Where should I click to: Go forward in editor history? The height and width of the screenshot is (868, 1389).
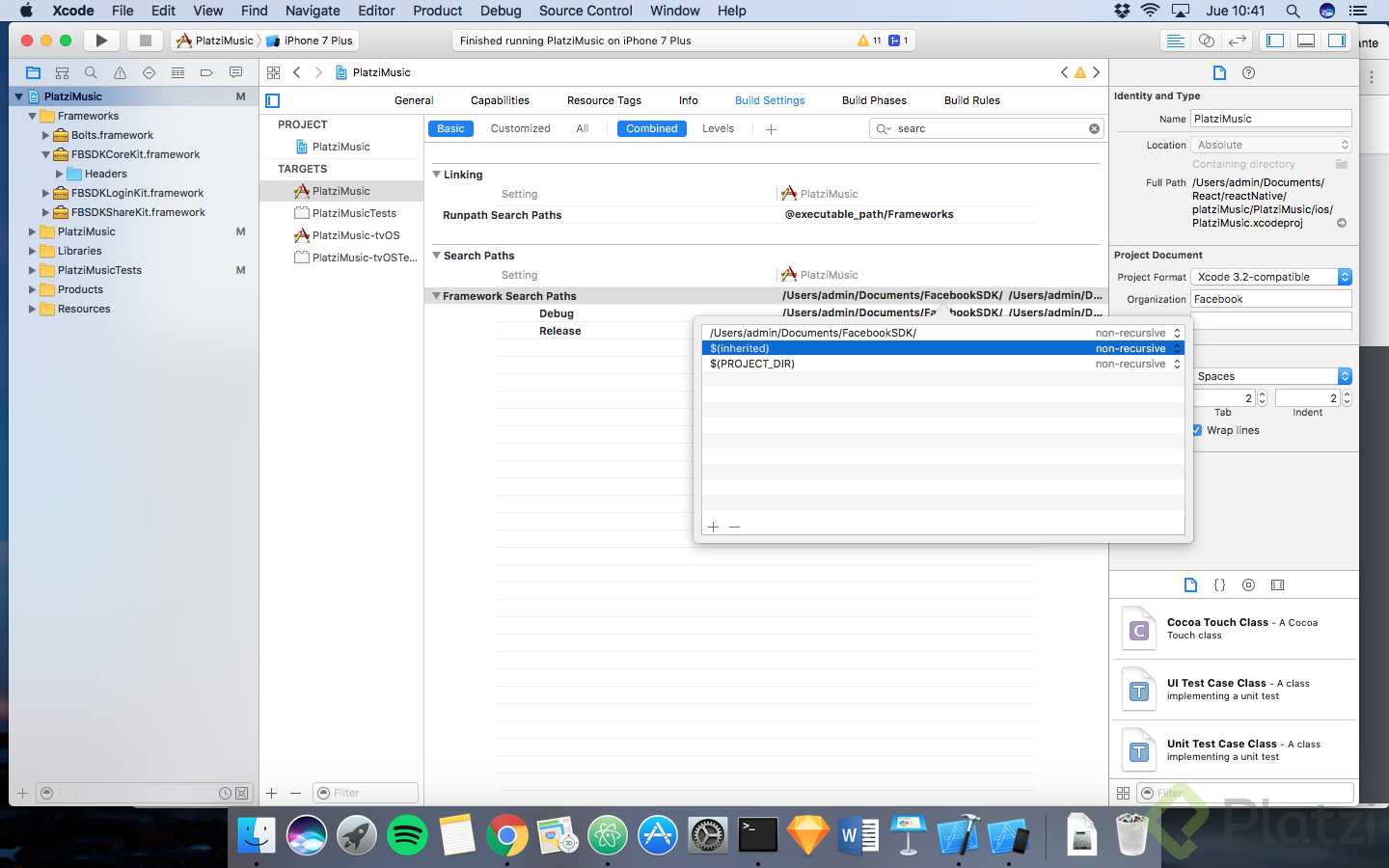point(318,72)
